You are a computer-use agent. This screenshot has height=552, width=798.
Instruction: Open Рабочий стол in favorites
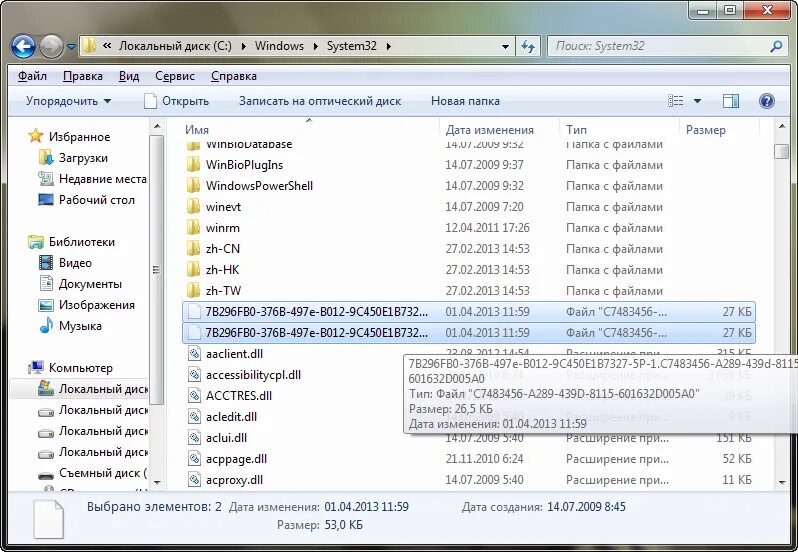coord(97,200)
